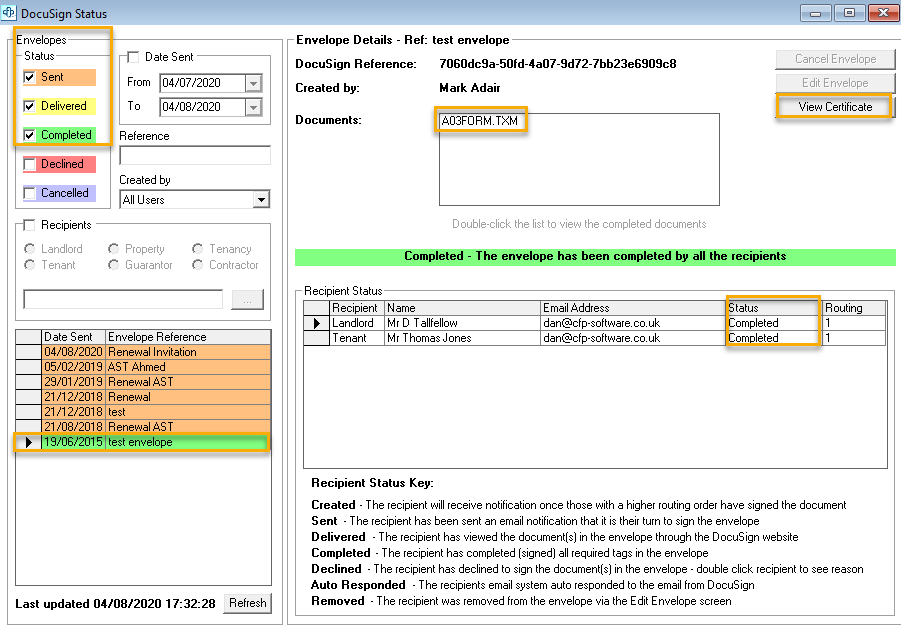Click the ellipsis browse button beside recipient field

coord(248,299)
